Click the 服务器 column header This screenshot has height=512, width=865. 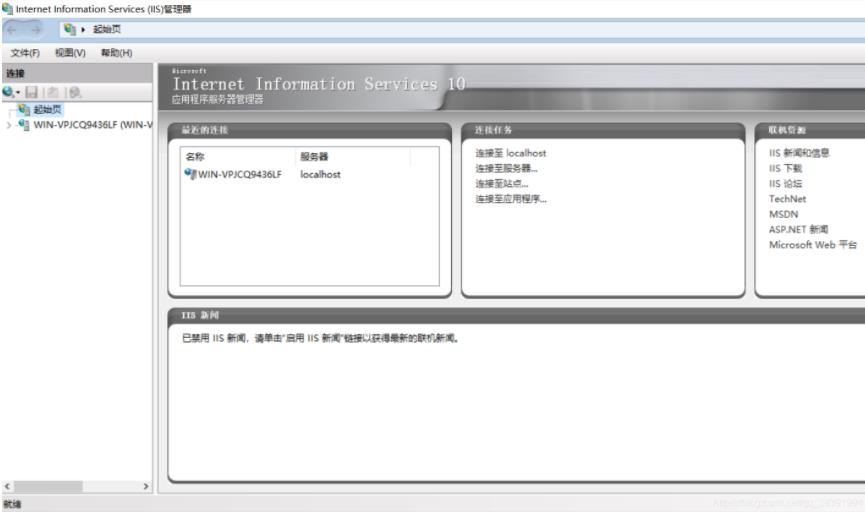coord(314,157)
